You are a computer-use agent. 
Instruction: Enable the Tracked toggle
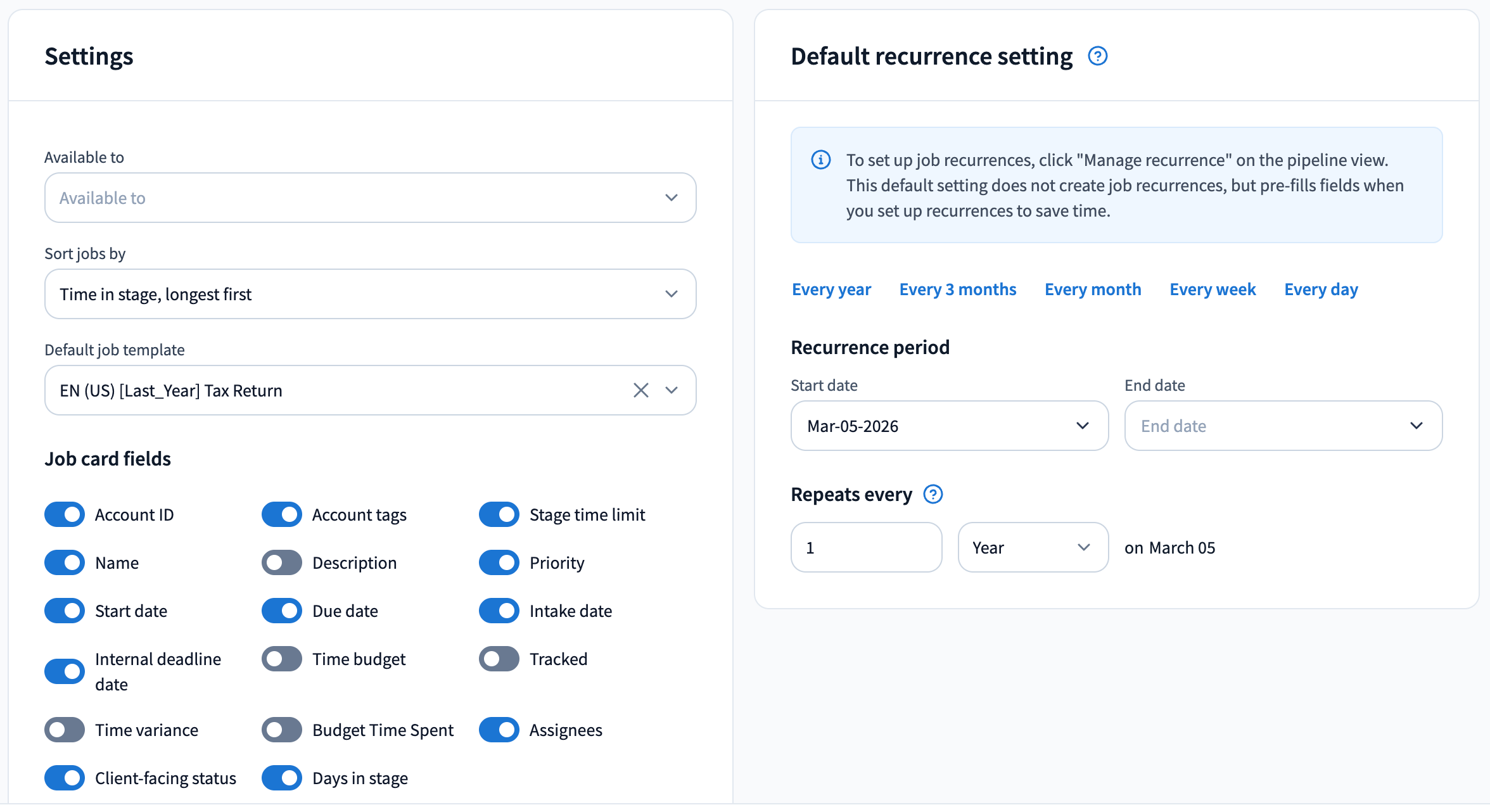coord(499,659)
